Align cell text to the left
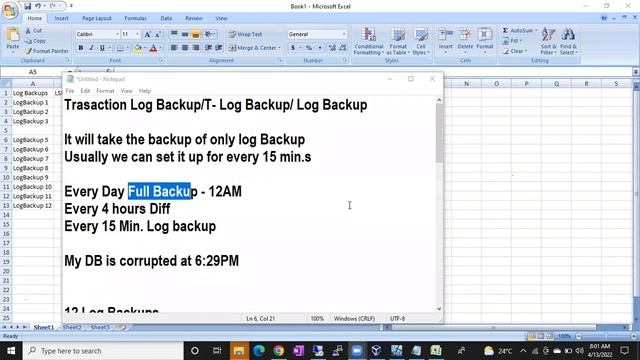 (174, 48)
